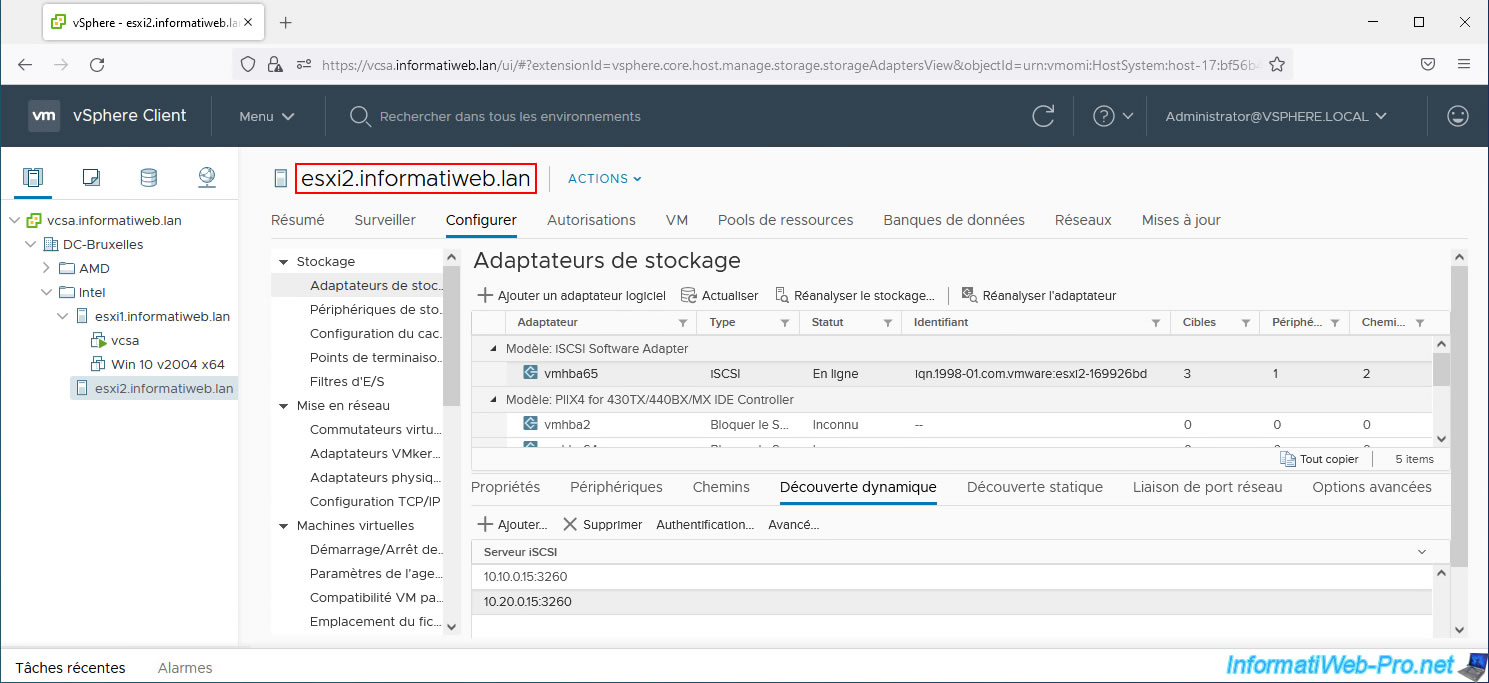This screenshot has width=1489, height=683.
Task: Select iSCSI server 10.10.0.15:3260 row
Action: click(x=526, y=577)
